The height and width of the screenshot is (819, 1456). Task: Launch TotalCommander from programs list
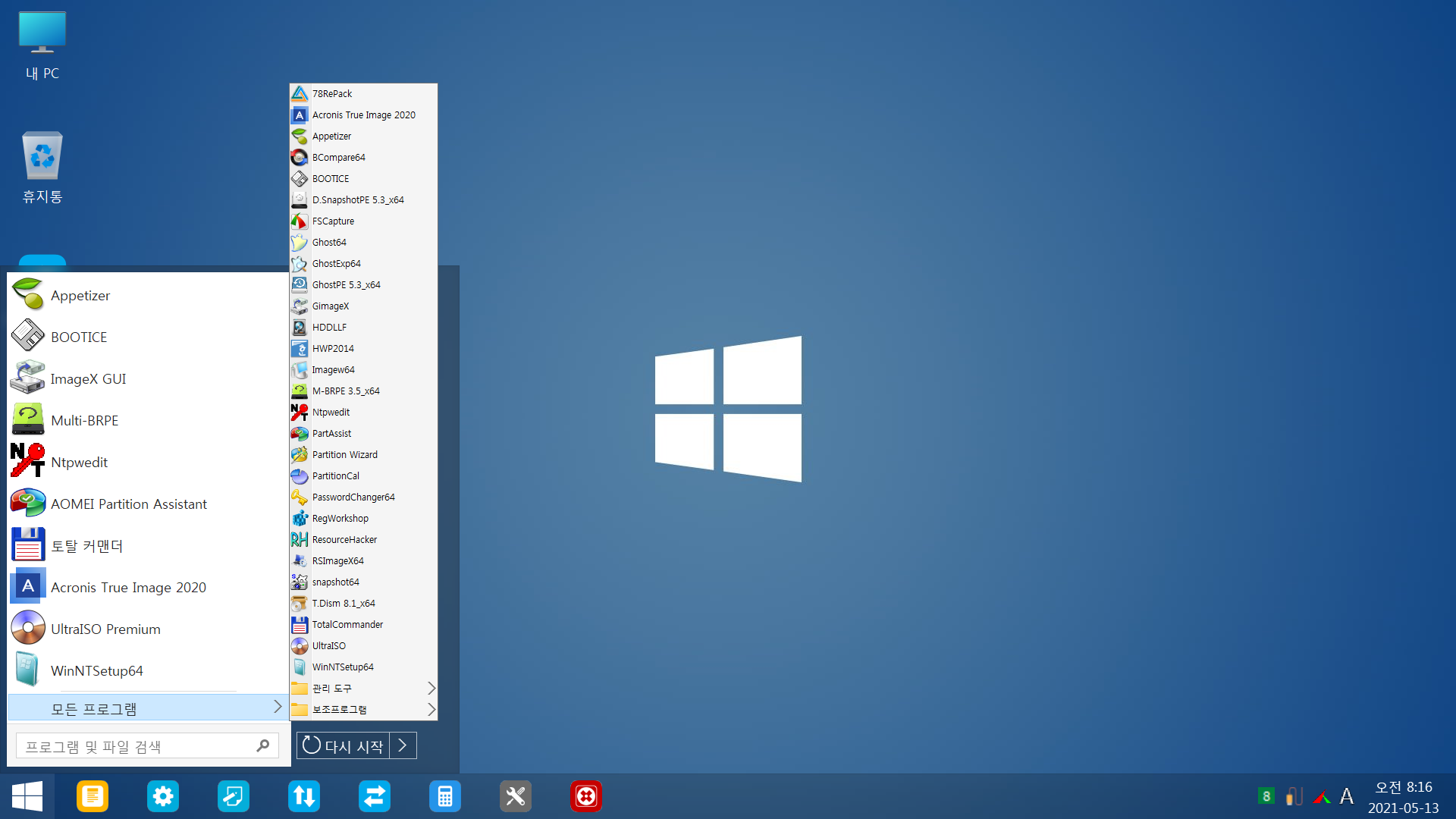pyautogui.click(x=363, y=624)
